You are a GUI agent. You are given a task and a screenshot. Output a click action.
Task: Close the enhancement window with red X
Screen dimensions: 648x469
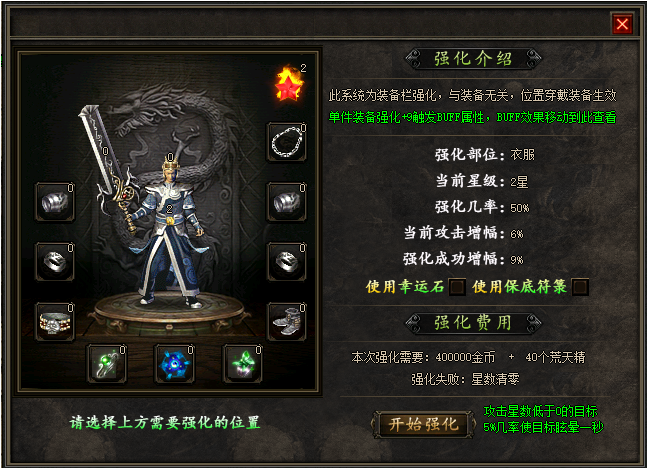click(x=622, y=24)
